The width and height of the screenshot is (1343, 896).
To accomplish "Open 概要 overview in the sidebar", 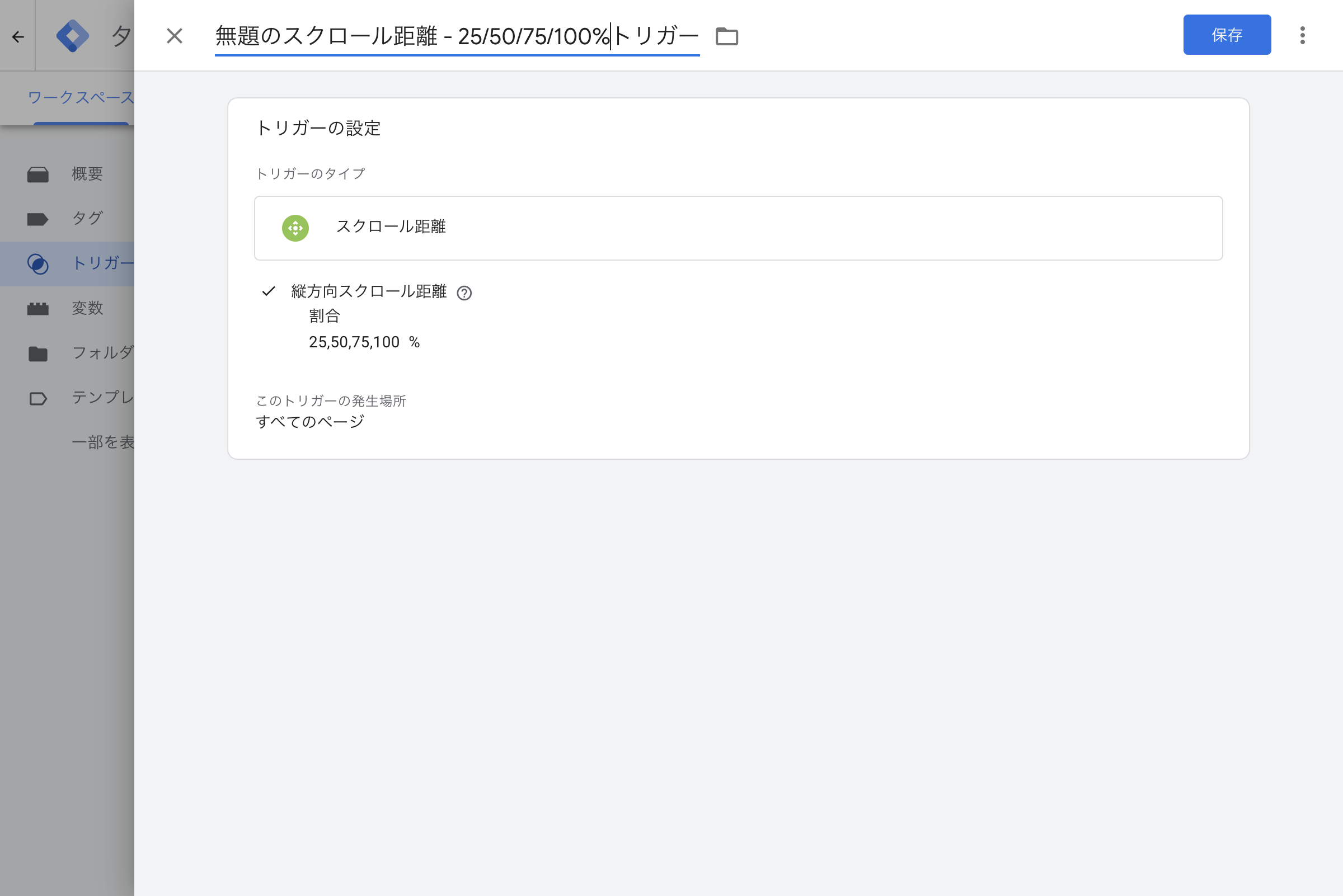I will [x=67, y=174].
